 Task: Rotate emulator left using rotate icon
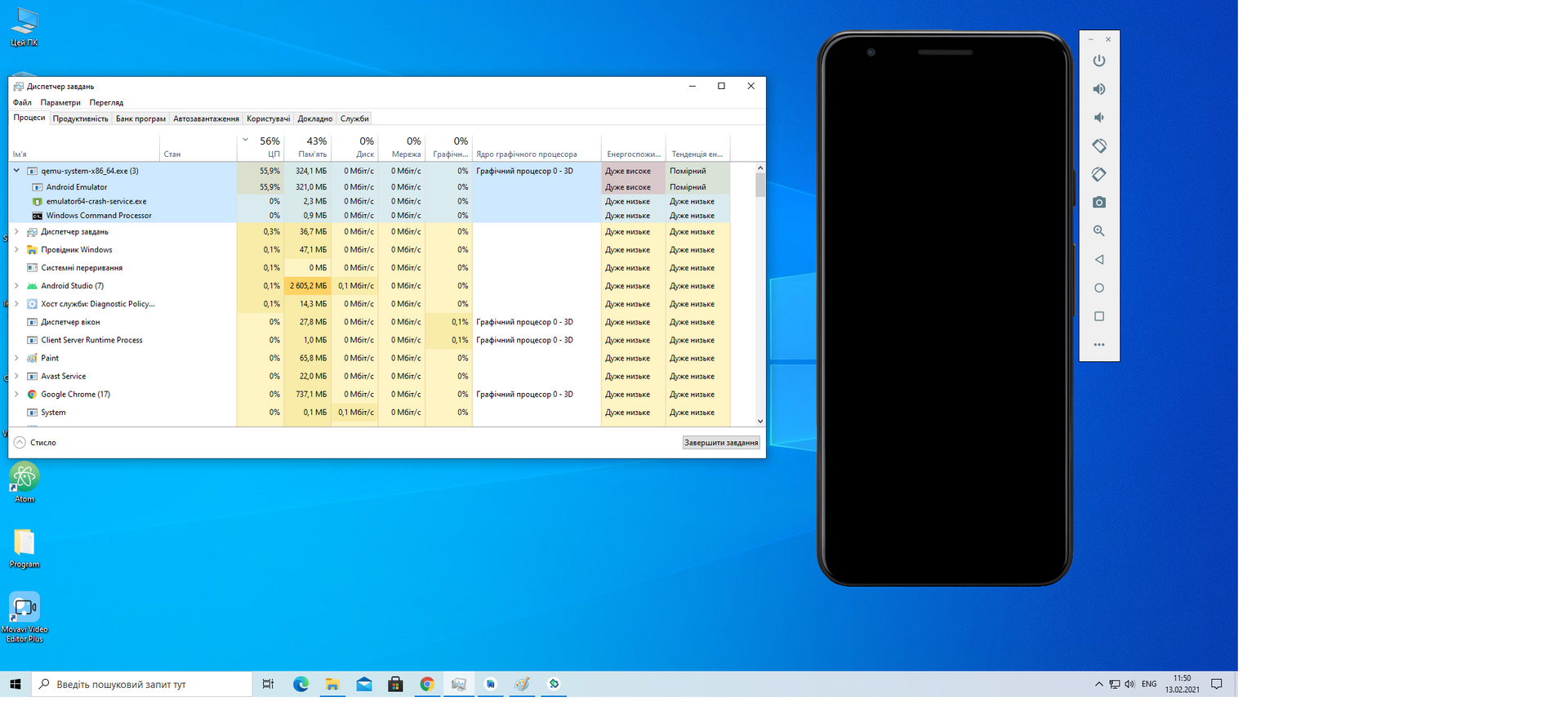[1099, 145]
